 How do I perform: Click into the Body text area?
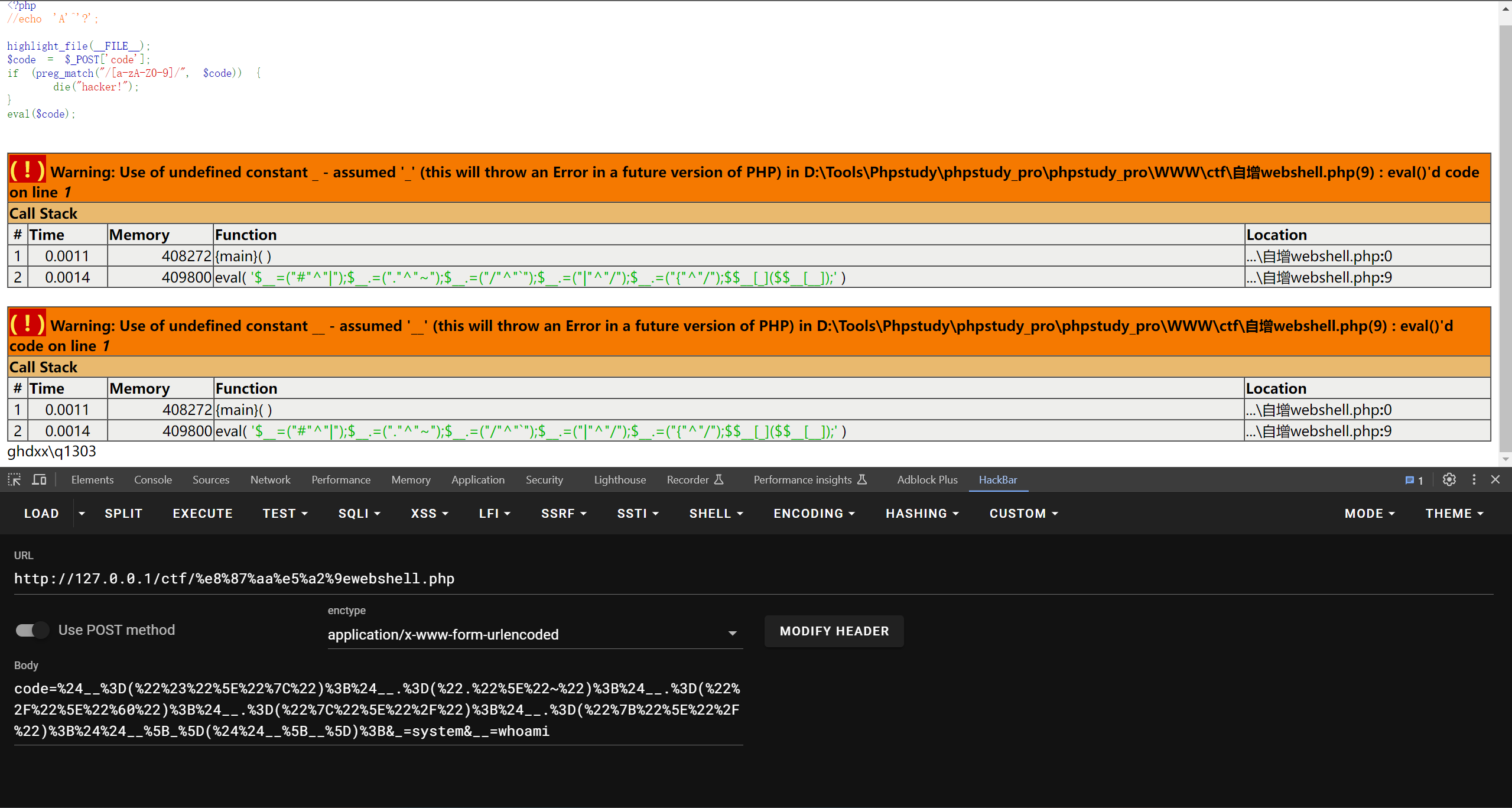point(378,710)
